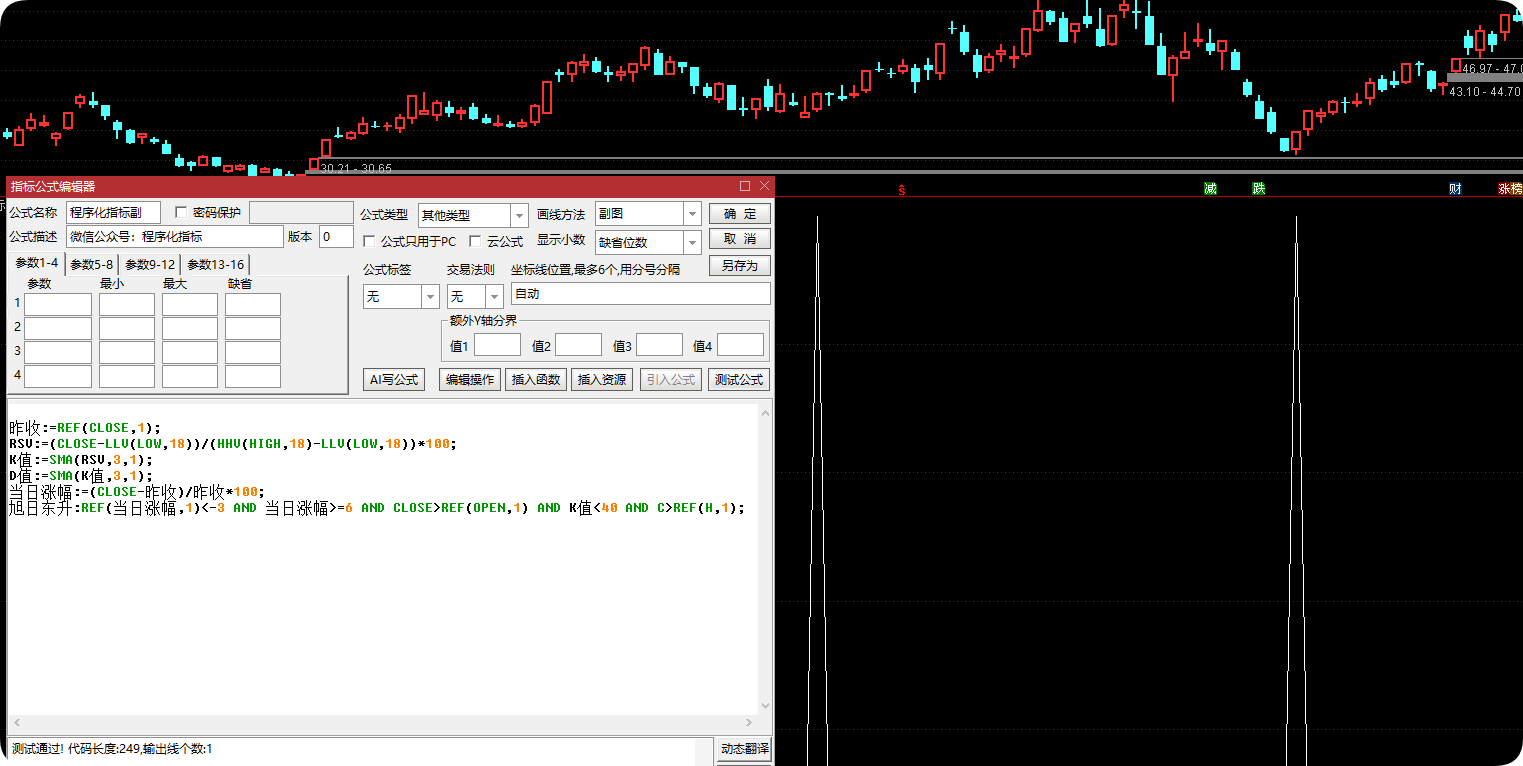Click the code editor's scroll-down arrow
The image size is (1523, 766).
point(766,706)
